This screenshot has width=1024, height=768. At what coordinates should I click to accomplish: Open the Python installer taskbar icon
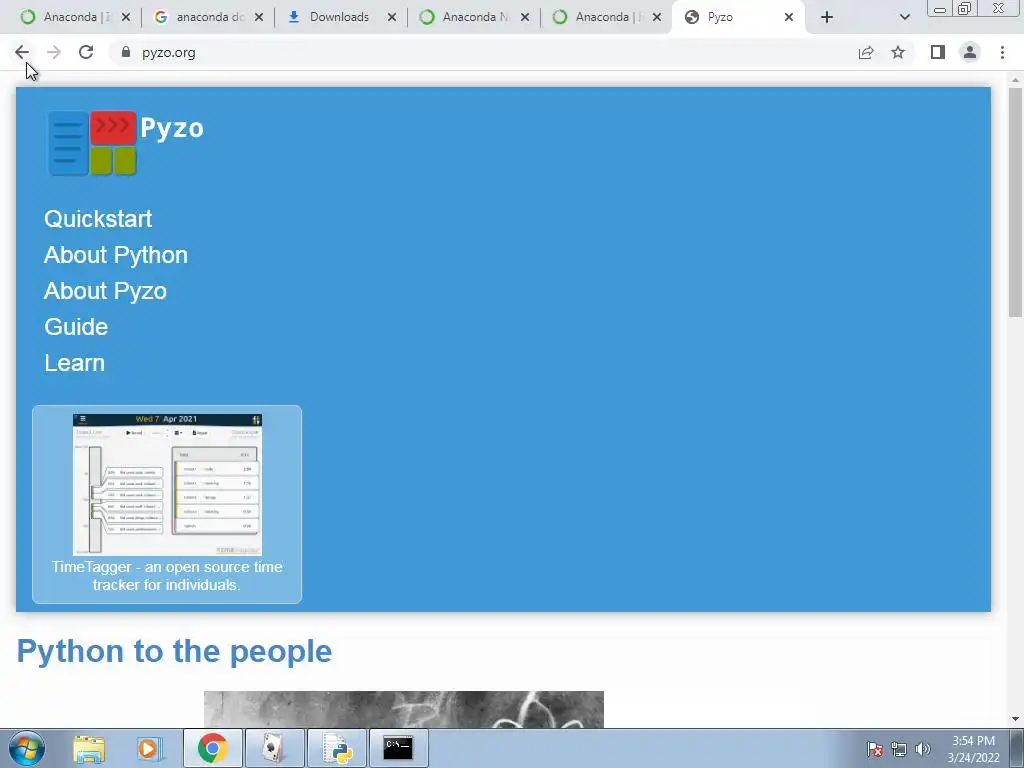[x=337, y=748]
